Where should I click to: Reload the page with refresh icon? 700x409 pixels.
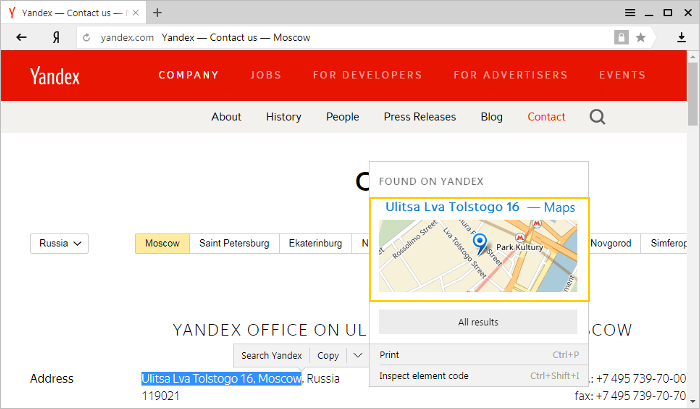[x=87, y=38]
